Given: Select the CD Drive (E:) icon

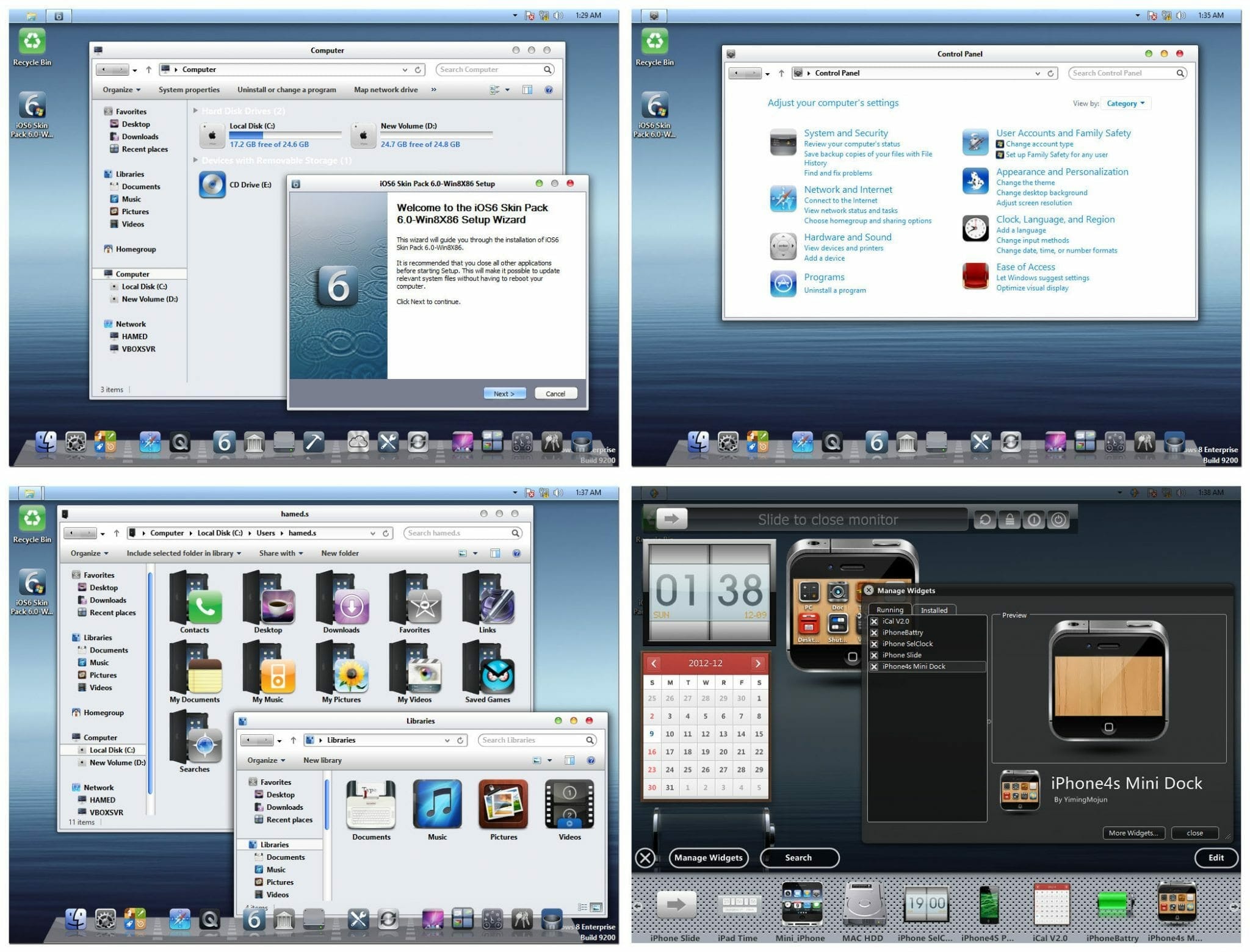Looking at the screenshot, I should 212,184.
